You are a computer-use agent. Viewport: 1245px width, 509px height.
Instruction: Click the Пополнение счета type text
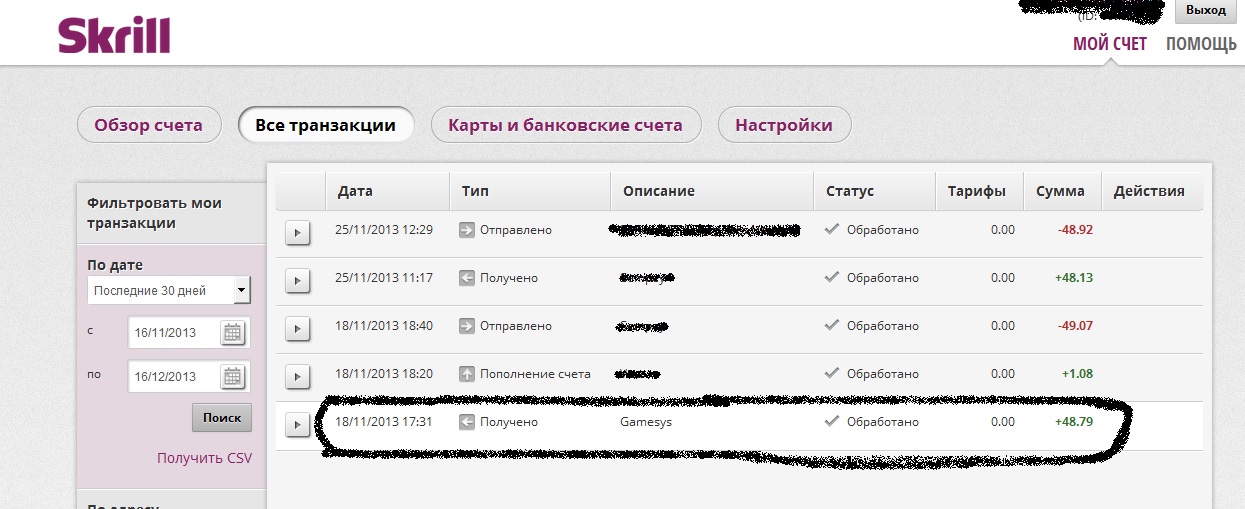pyautogui.click(x=535, y=374)
